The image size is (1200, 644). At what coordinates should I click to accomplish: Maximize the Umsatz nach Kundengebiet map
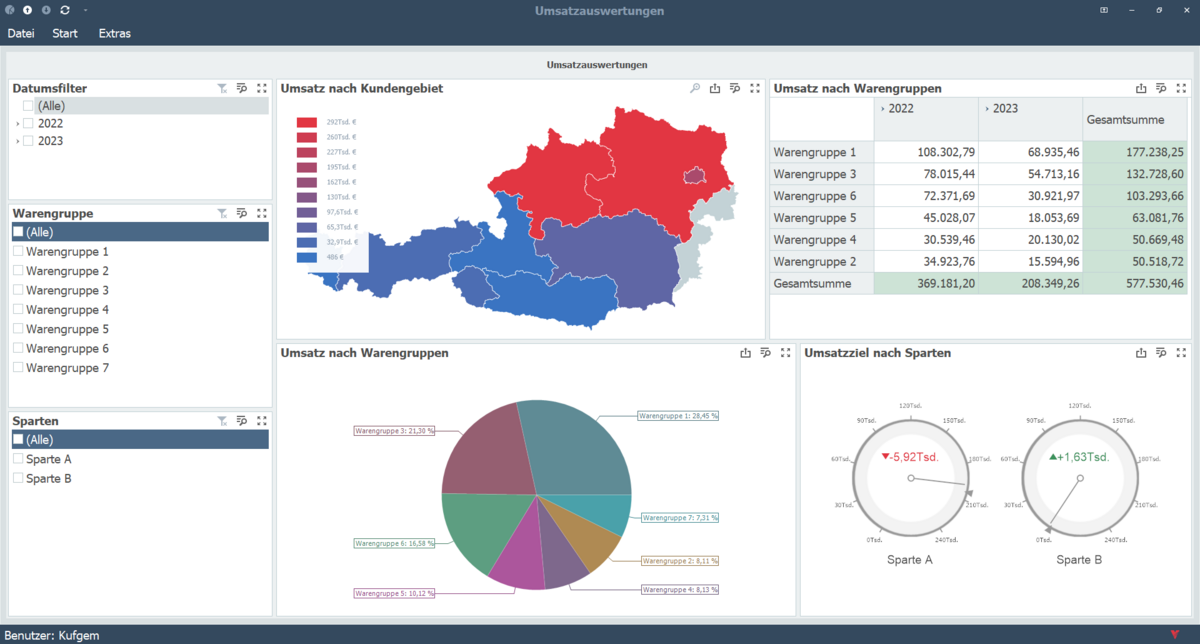click(x=755, y=88)
